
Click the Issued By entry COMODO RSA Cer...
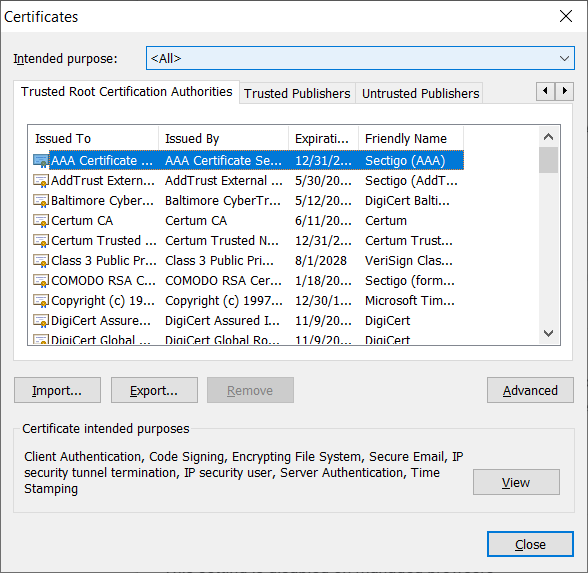(x=223, y=281)
